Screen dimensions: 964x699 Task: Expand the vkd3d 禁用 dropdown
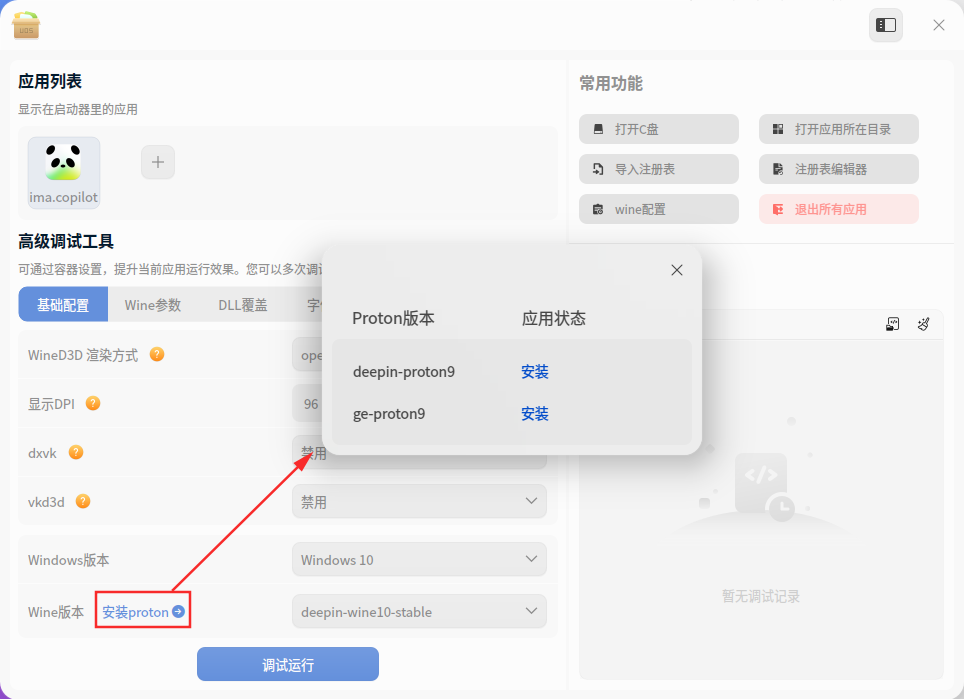click(419, 502)
